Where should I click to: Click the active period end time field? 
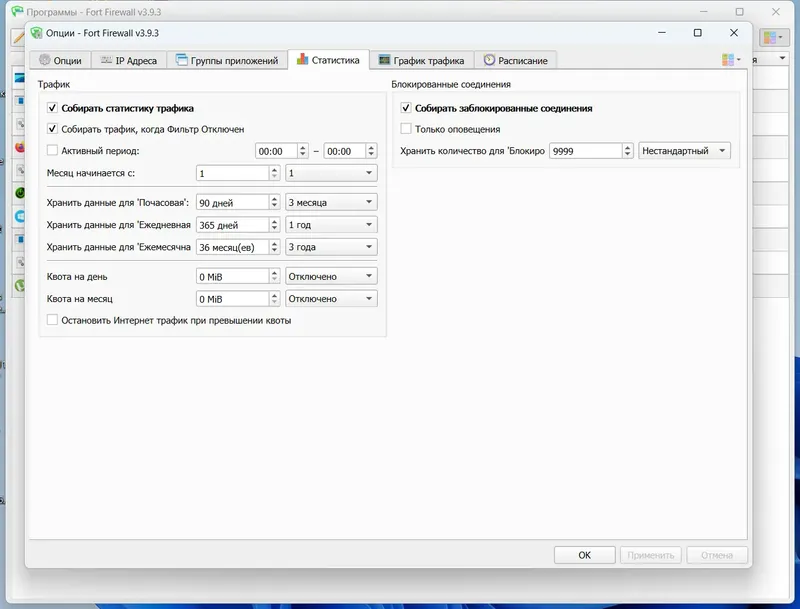tap(344, 151)
